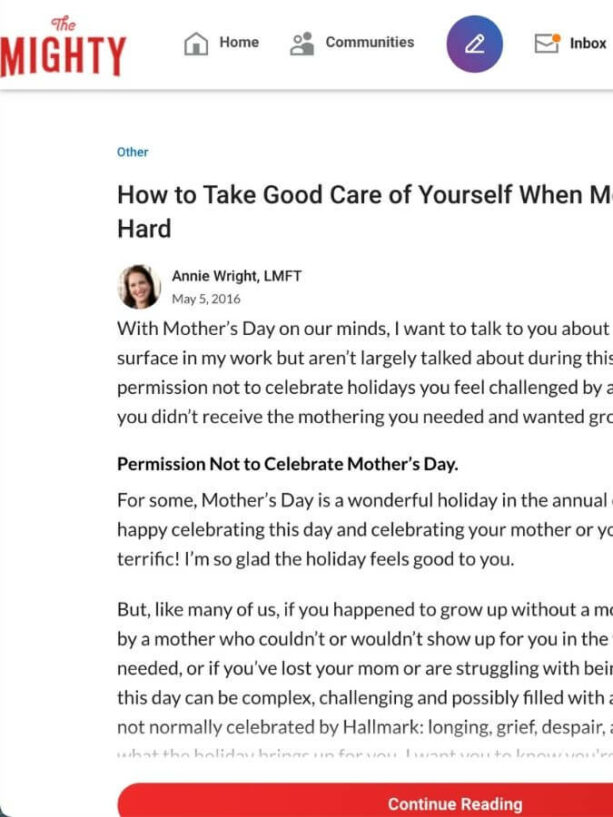Click the 'May 5, 2016' date
This screenshot has width=613, height=817.
(206, 299)
